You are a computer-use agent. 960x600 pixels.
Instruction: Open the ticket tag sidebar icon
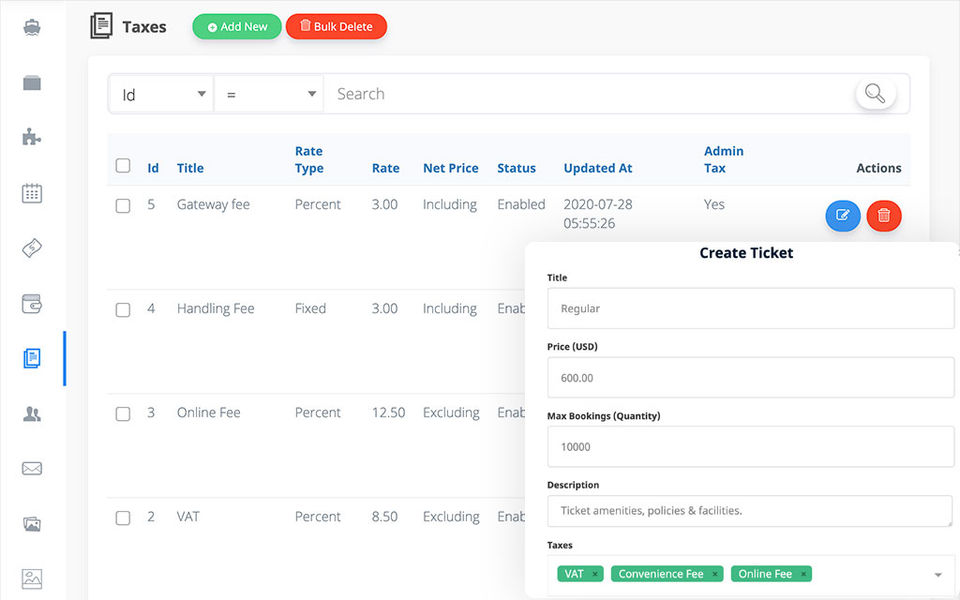[32, 248]
